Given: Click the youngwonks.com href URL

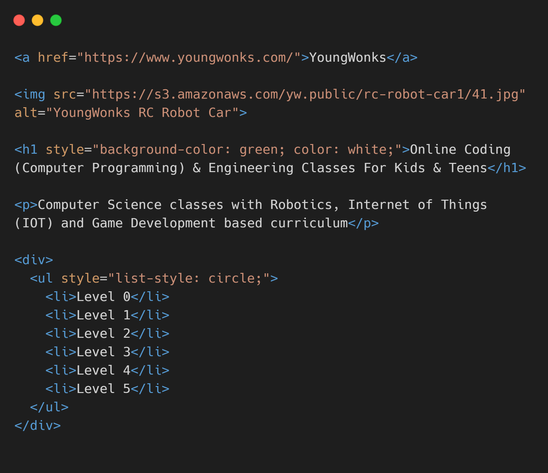Looking at the screenshot, I should pyautogui.click(x=188, y=57).
